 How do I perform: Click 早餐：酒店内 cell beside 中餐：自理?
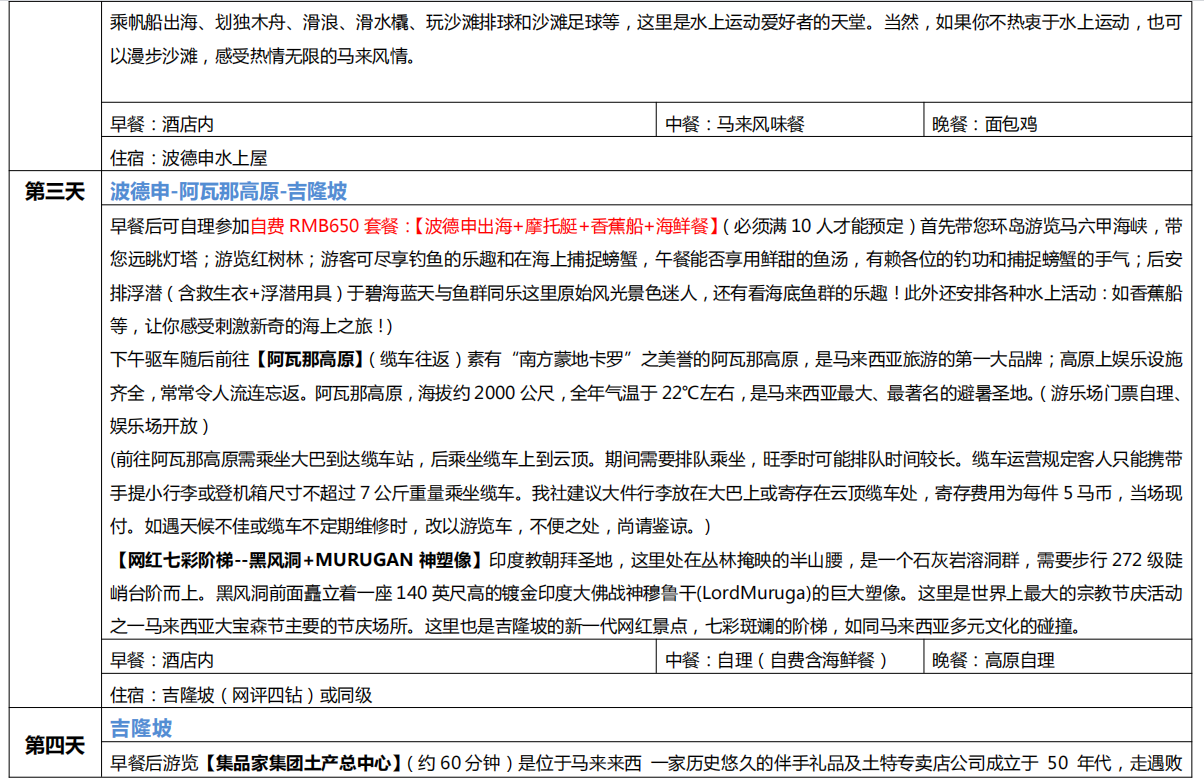point(162,660)
